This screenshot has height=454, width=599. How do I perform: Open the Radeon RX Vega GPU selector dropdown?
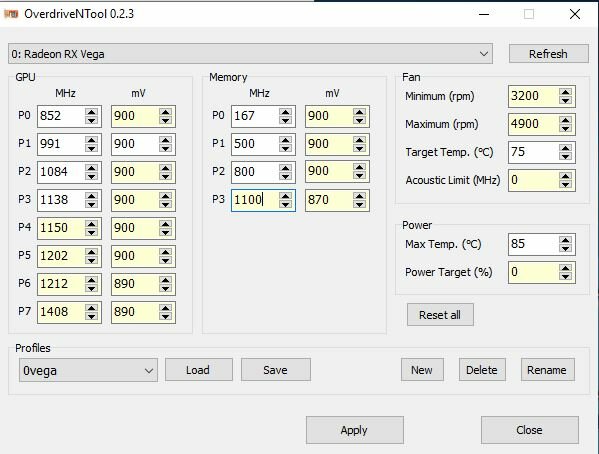[250, 54]
